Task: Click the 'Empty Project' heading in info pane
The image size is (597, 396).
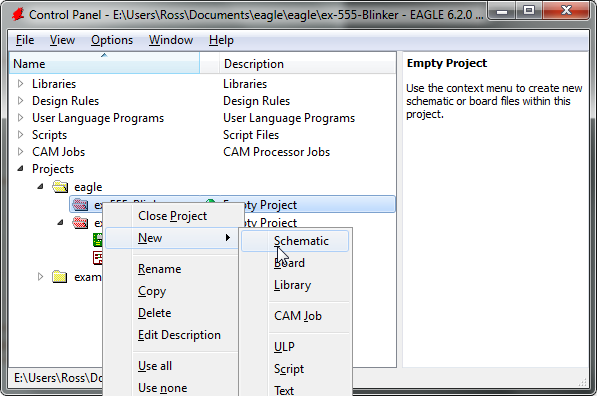Action: [447, 63]
